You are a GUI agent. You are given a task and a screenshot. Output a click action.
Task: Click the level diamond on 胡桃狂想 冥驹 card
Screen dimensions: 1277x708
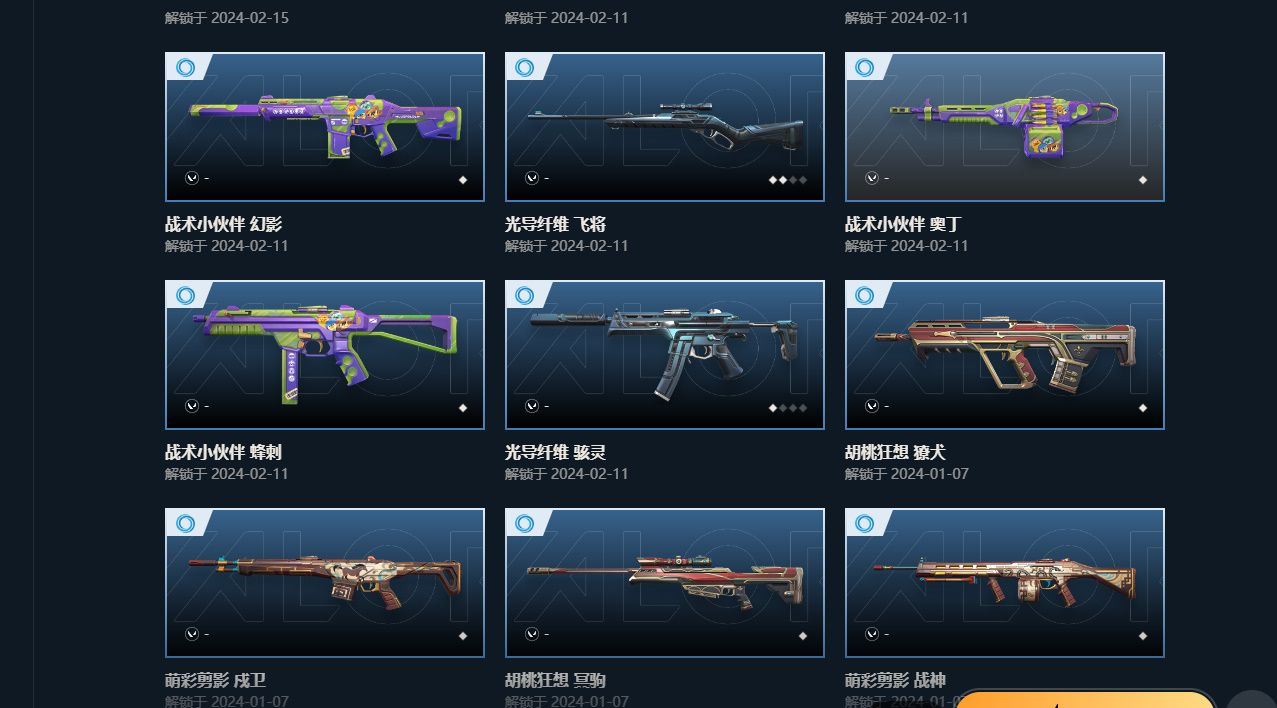(803, 636)
